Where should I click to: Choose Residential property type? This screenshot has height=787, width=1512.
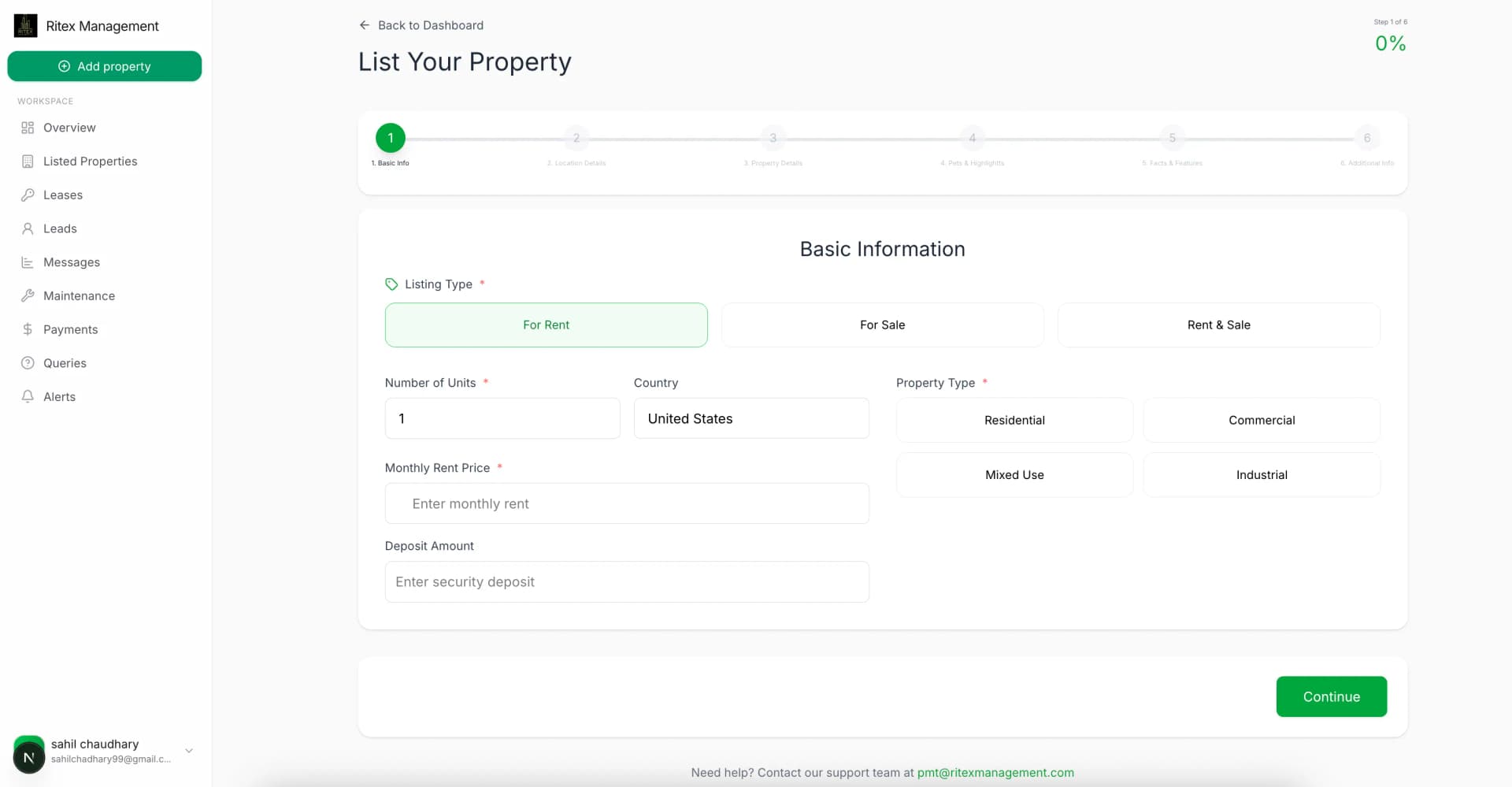tap(1014, 420)
